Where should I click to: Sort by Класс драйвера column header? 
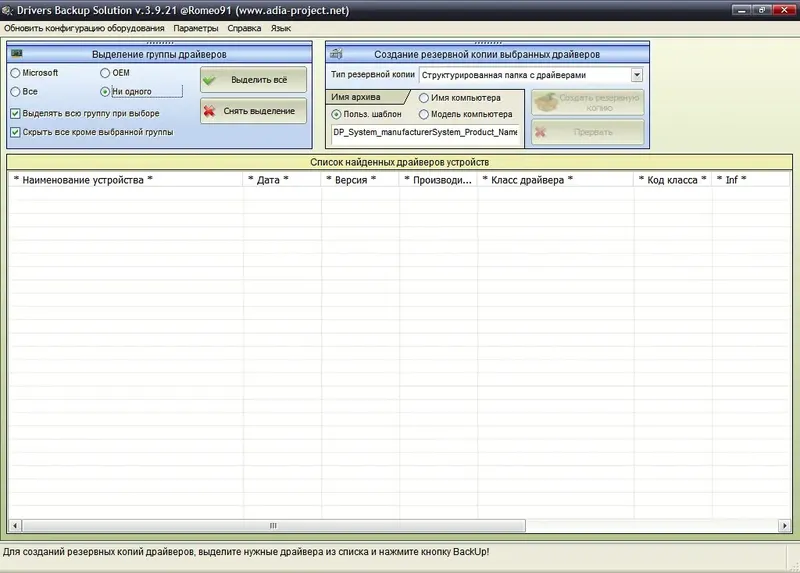(x=556, y=180)
